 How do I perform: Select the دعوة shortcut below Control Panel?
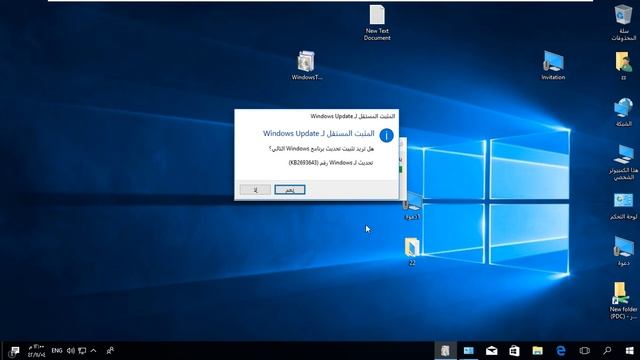623,251
